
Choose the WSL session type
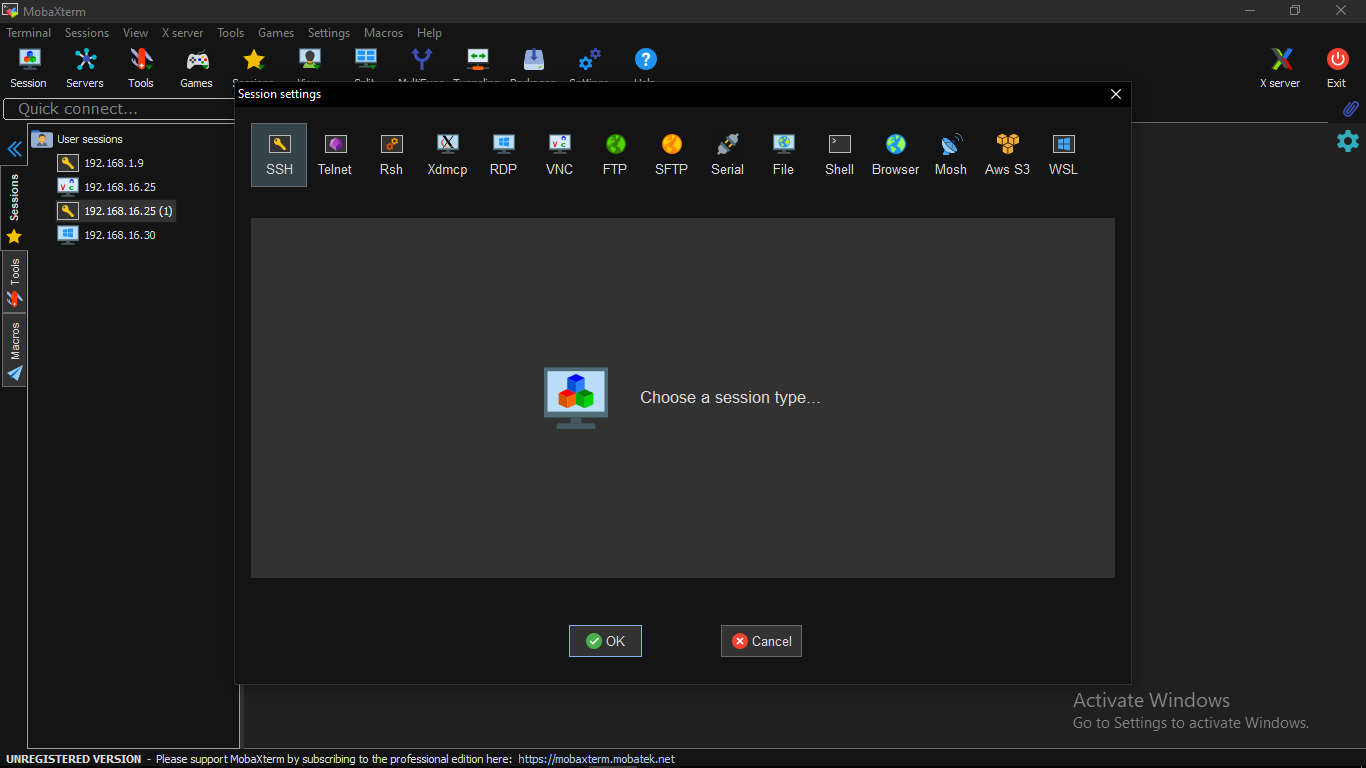[x=1063, y=155]
